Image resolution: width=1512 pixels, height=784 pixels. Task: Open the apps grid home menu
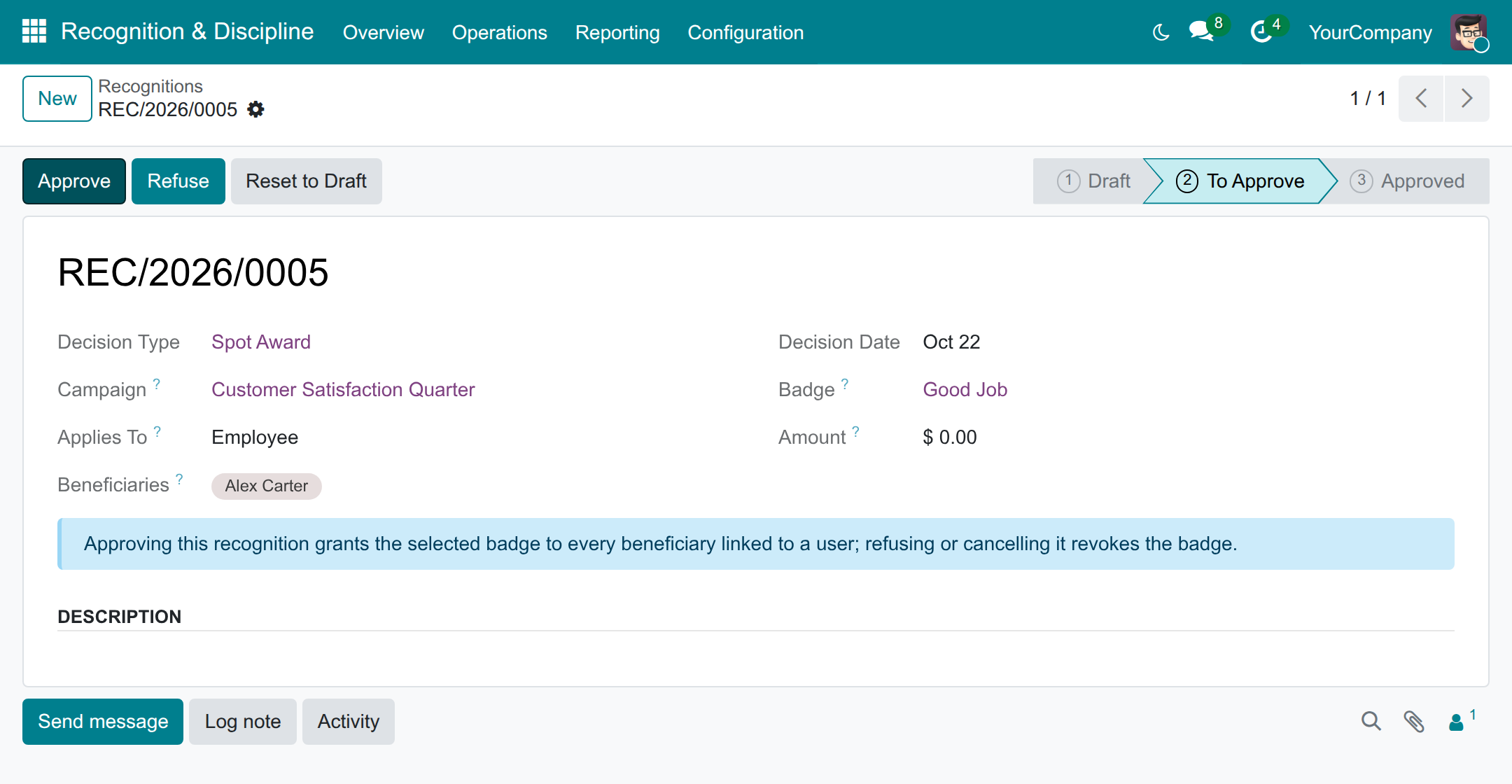click(x=34, y=31)
